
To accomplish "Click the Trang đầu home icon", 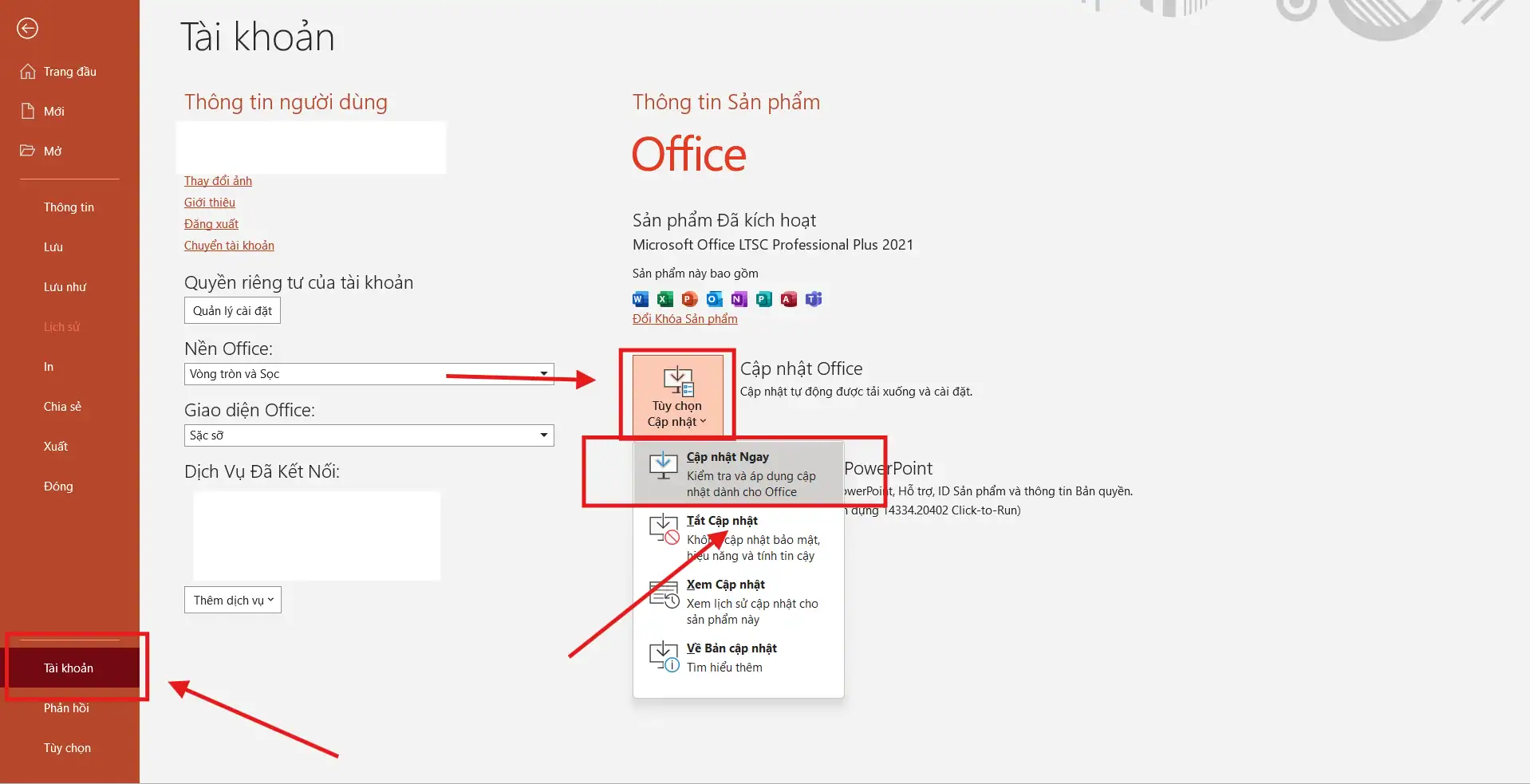I will pyautogui.click(x=28, y=72).
